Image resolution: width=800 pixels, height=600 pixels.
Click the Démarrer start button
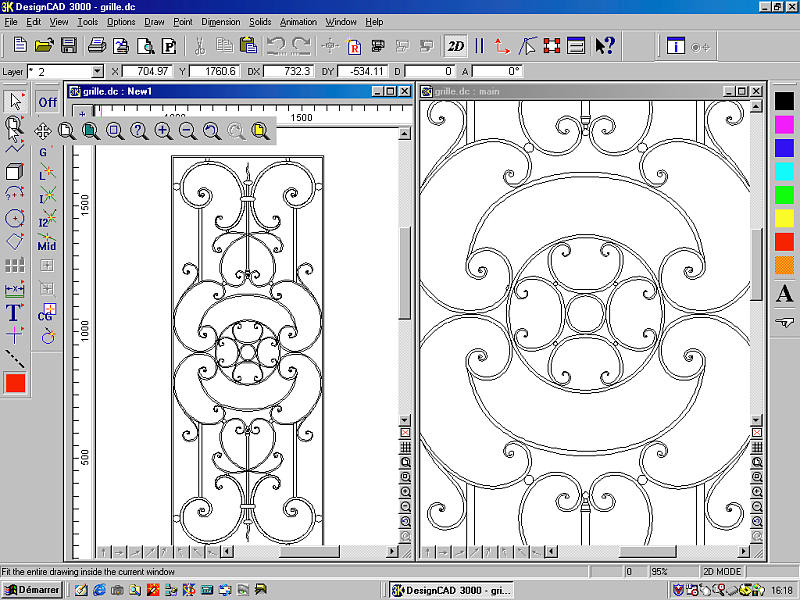click(x=32, y=590)
